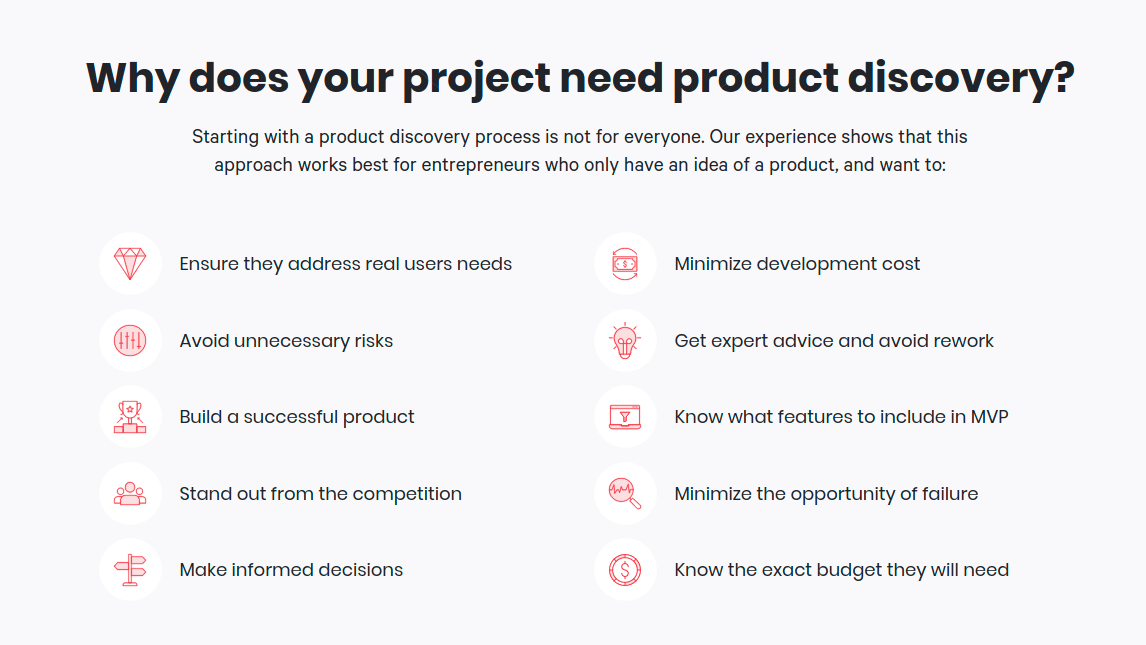1146x645 pixels.
Task: Click the money cycle icon beside development cost
Action: coord(625,264)
